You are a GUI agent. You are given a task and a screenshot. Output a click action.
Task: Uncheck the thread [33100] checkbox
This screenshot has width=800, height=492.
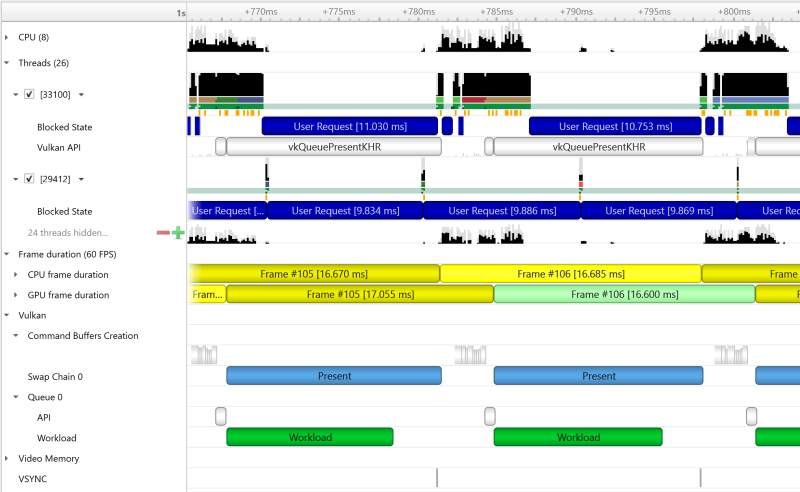click(30, 94)
